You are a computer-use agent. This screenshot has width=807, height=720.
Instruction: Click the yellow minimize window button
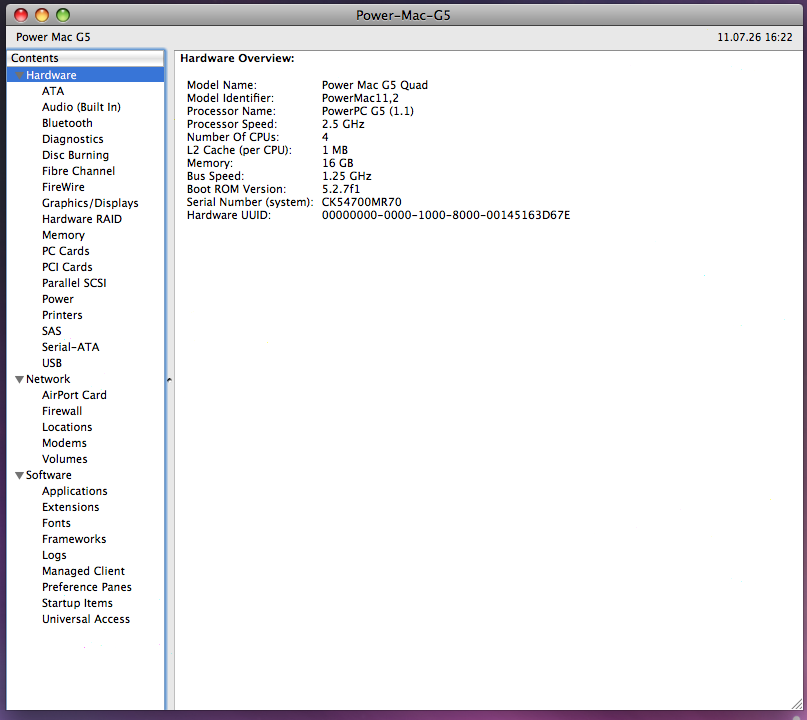coord(42,15)
